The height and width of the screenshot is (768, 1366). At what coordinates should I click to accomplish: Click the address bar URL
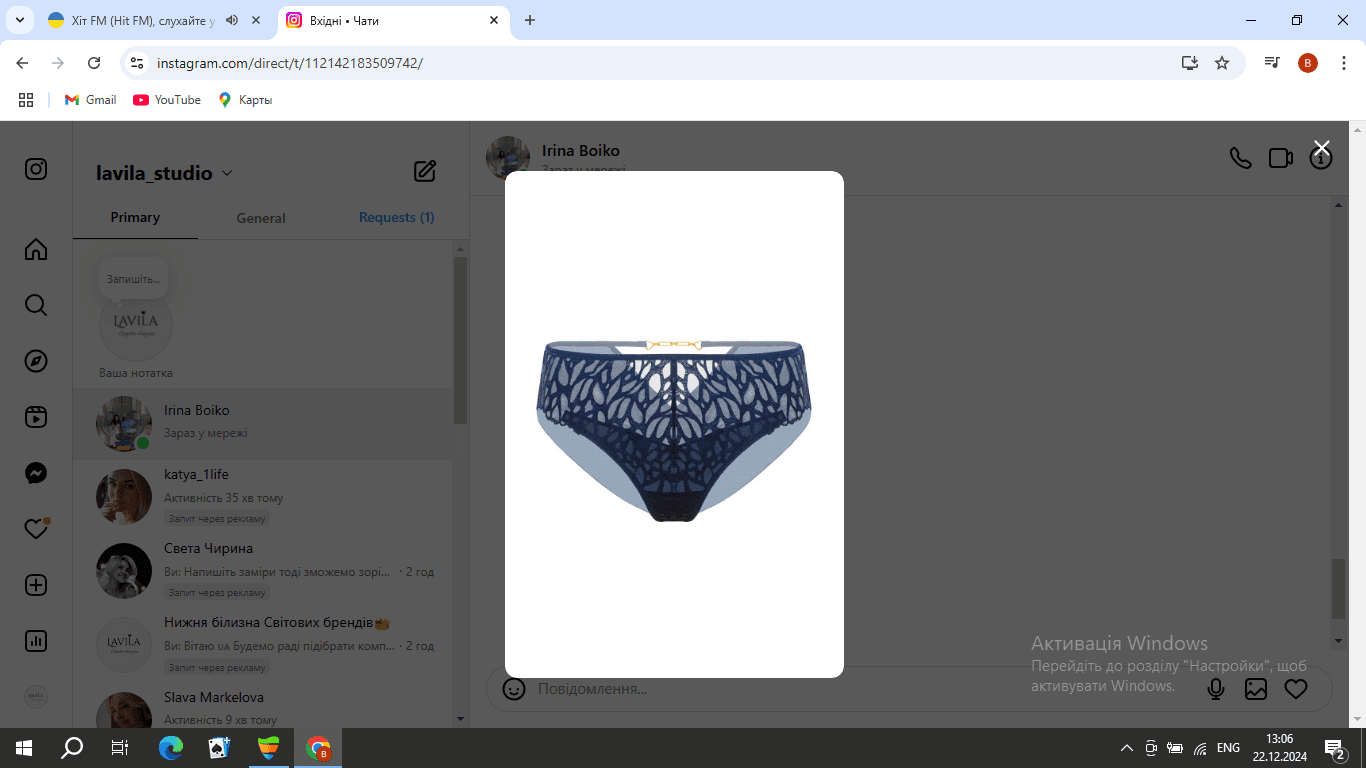coord(290,63)
